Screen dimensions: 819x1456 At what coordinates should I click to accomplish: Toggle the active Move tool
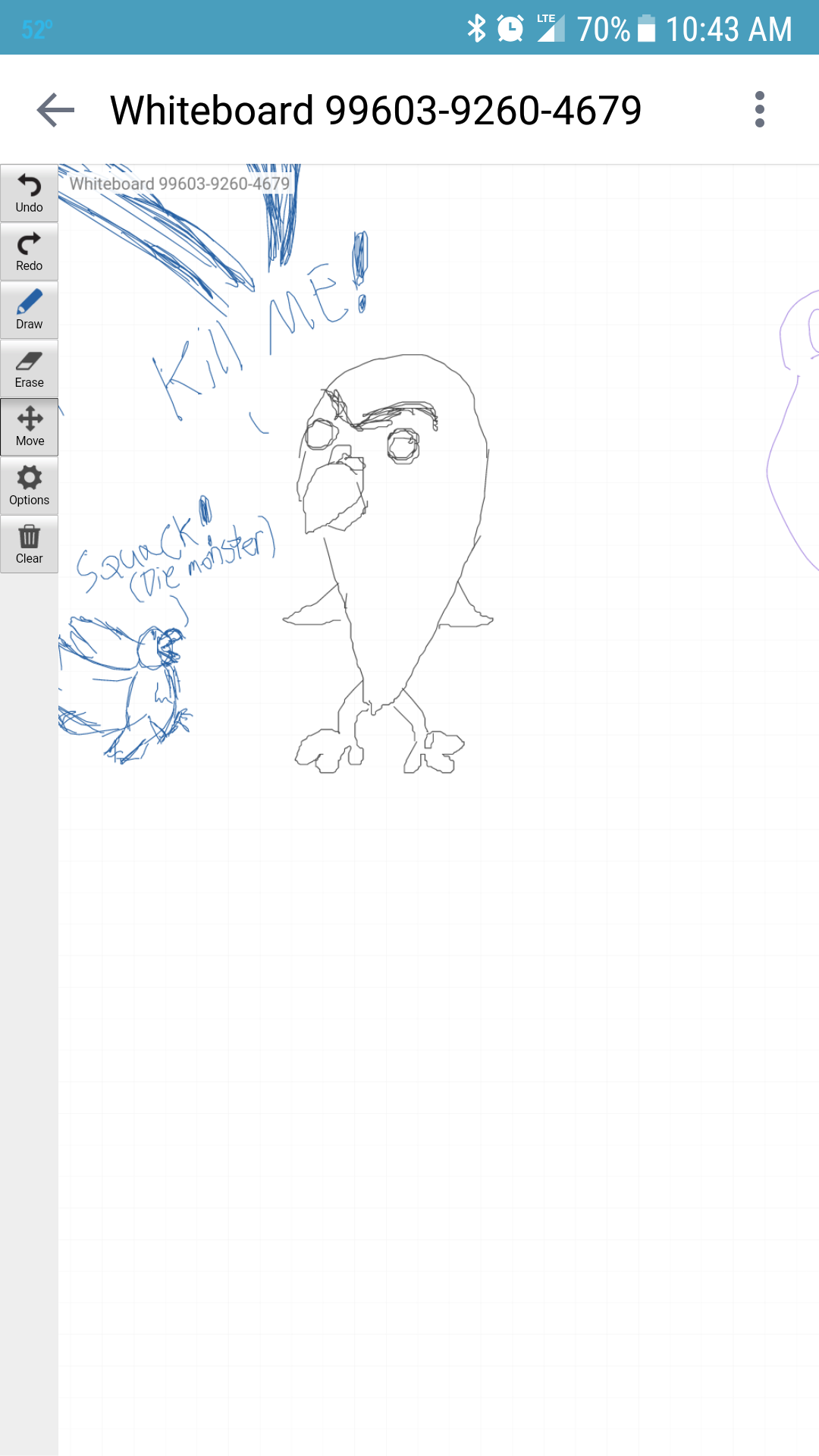pos(29,427)
